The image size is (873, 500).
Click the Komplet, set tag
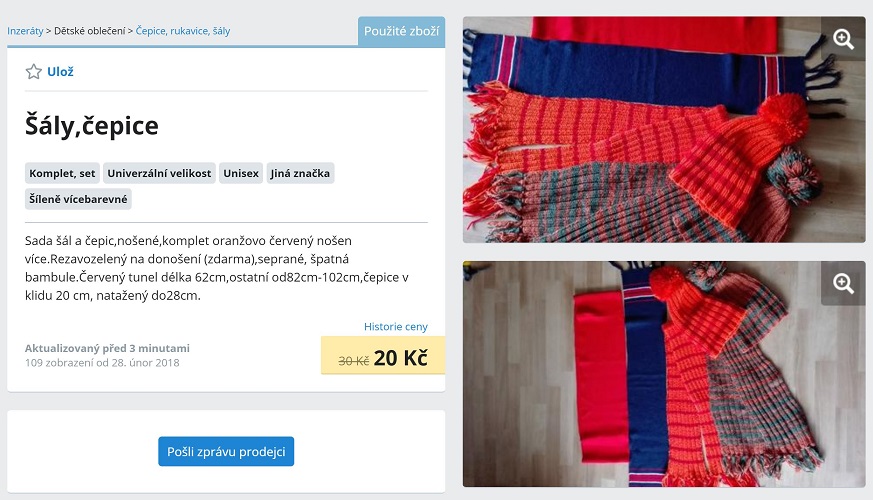tap(62, 173)
